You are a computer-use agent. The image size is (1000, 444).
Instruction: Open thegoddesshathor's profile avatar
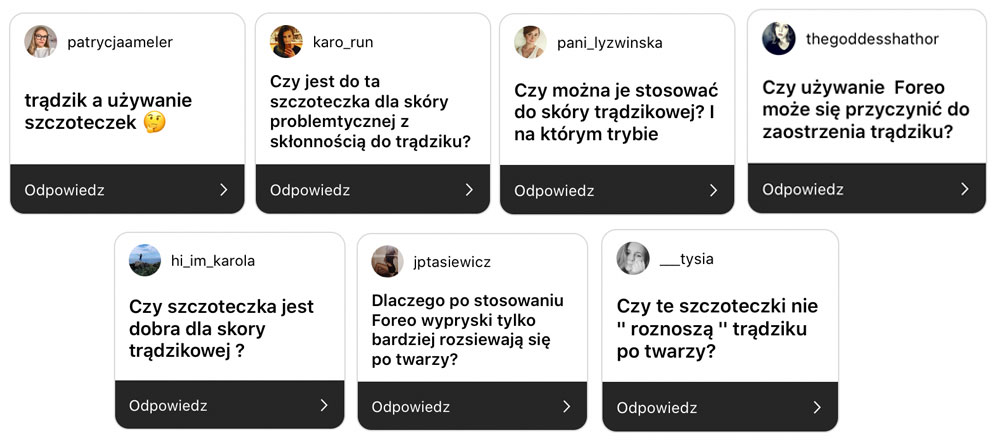point(778,39)
